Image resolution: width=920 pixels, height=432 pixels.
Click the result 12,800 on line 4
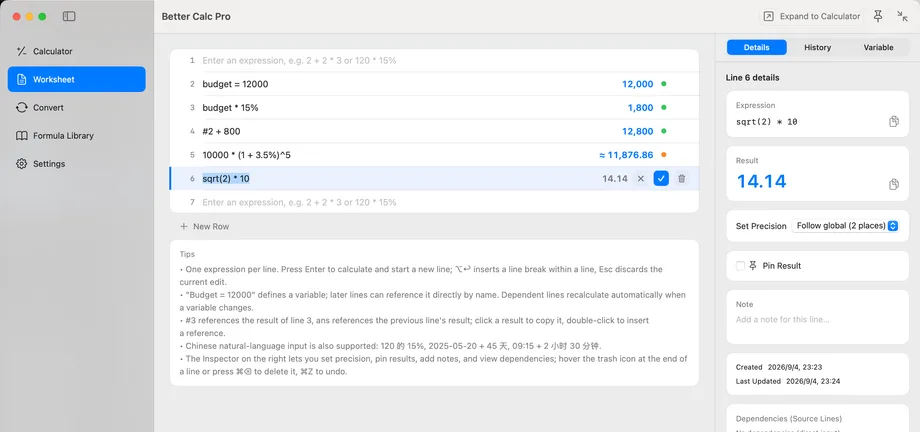pos(637,131)
